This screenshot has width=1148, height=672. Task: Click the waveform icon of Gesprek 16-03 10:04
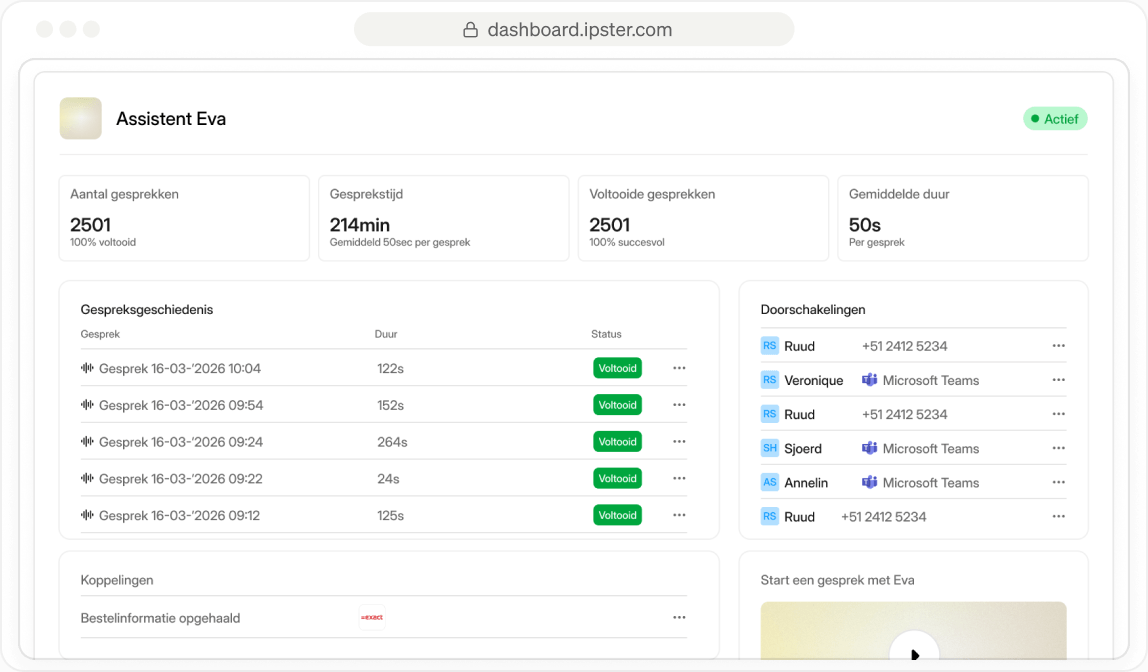(87, 368)
